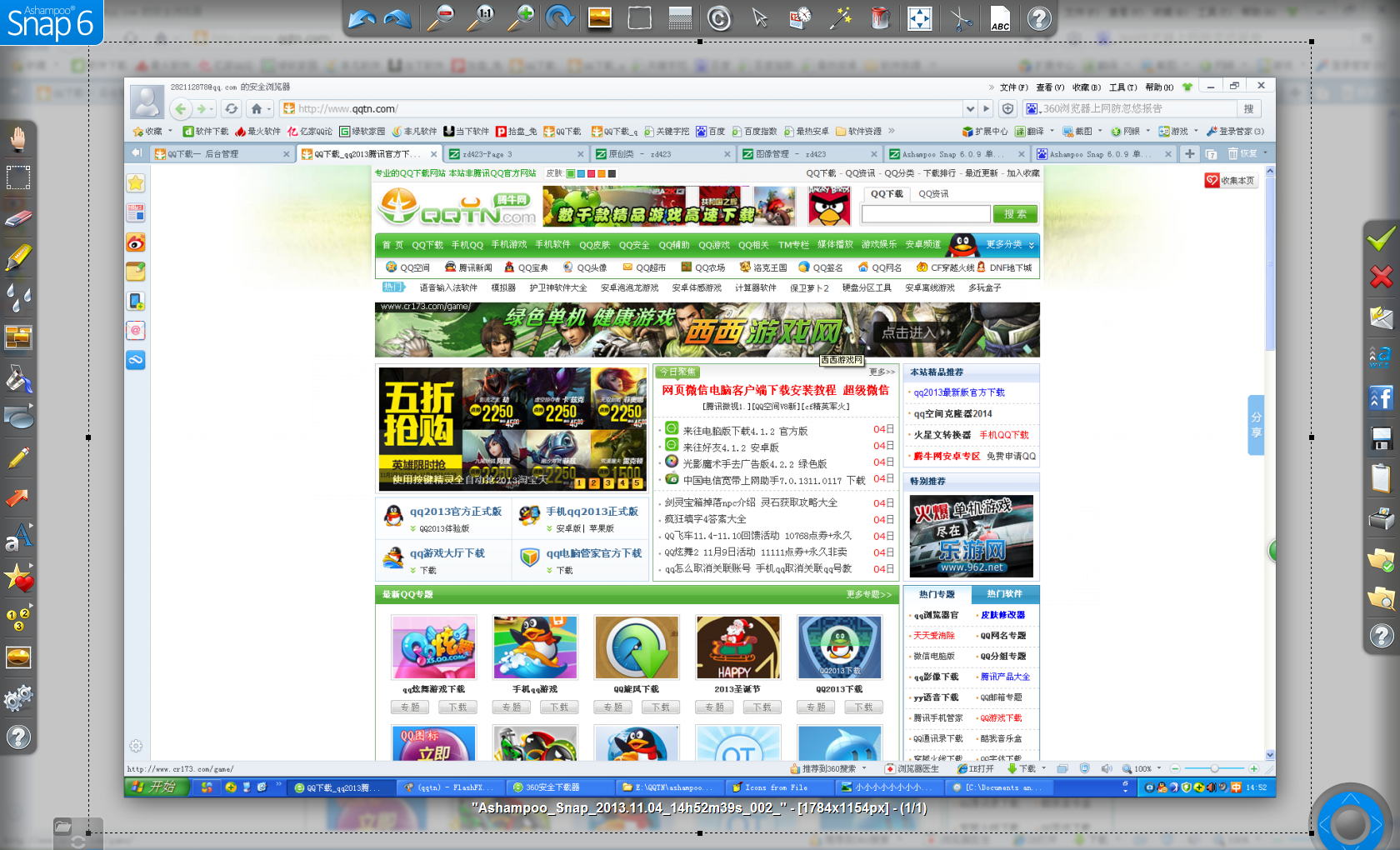The image size is (1400, 850).
Task: Open the 收藏 favorites dropdown
Action: (x=170, y=131)
